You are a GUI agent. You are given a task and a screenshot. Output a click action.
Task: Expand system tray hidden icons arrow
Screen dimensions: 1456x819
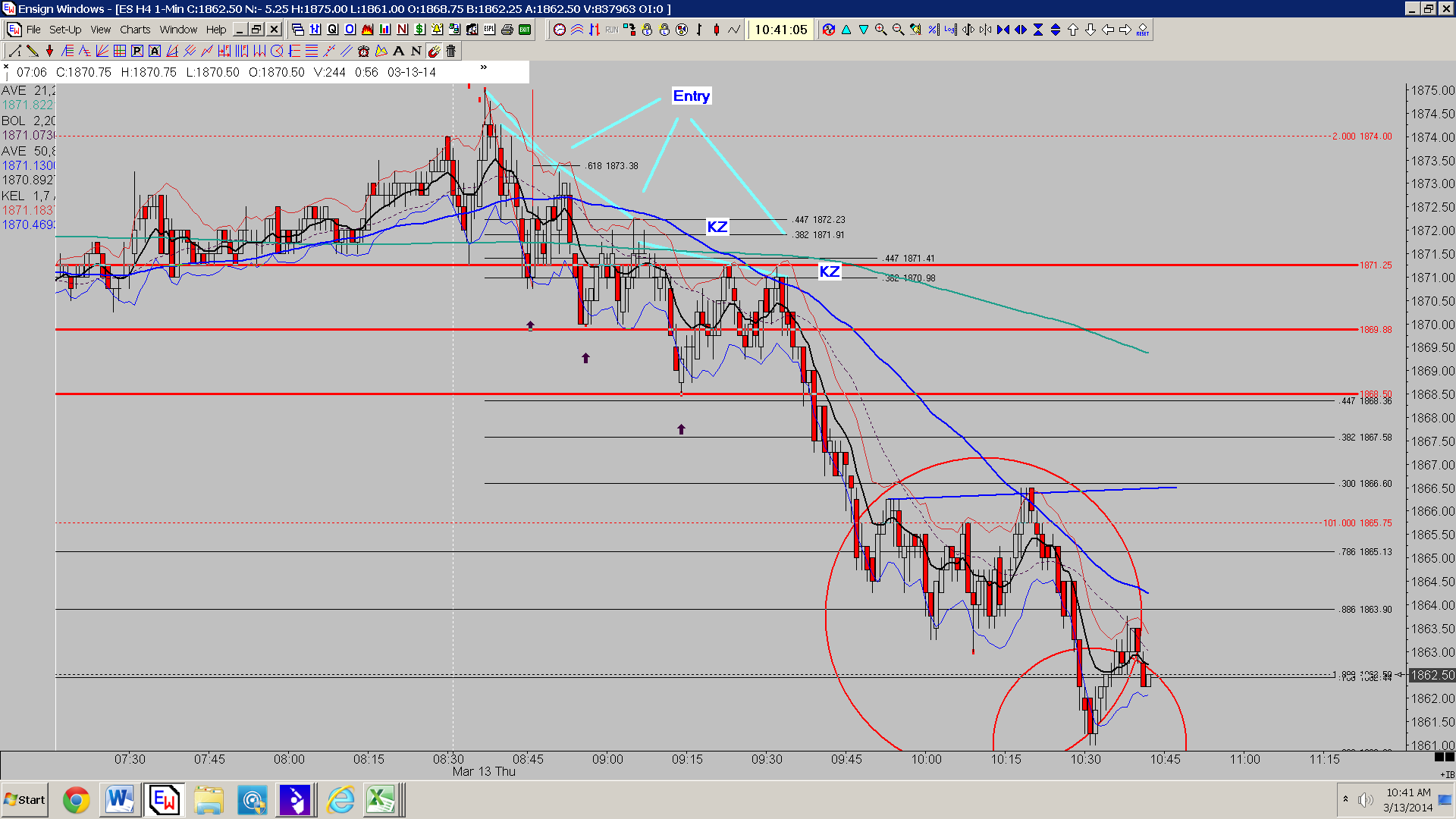(x=1345, y=799)
